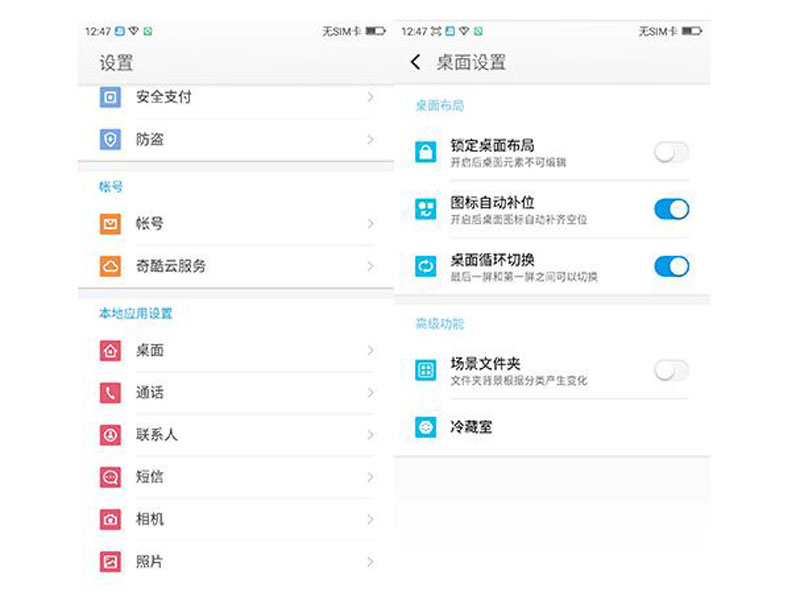Tap the red 桌面 home icon
This screenshot has width=800, height=600.
tap(110, 351)
